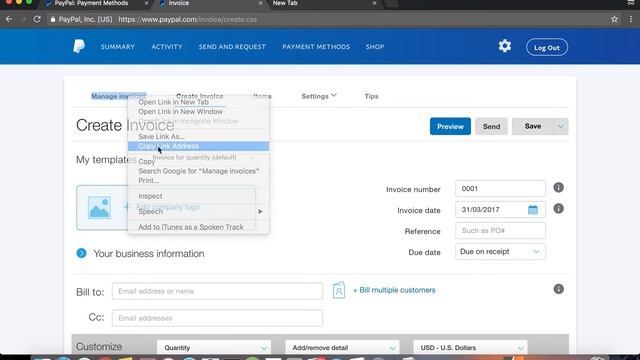
Task: Open the Quantity customize dropdown
Action: click(213, 348)
